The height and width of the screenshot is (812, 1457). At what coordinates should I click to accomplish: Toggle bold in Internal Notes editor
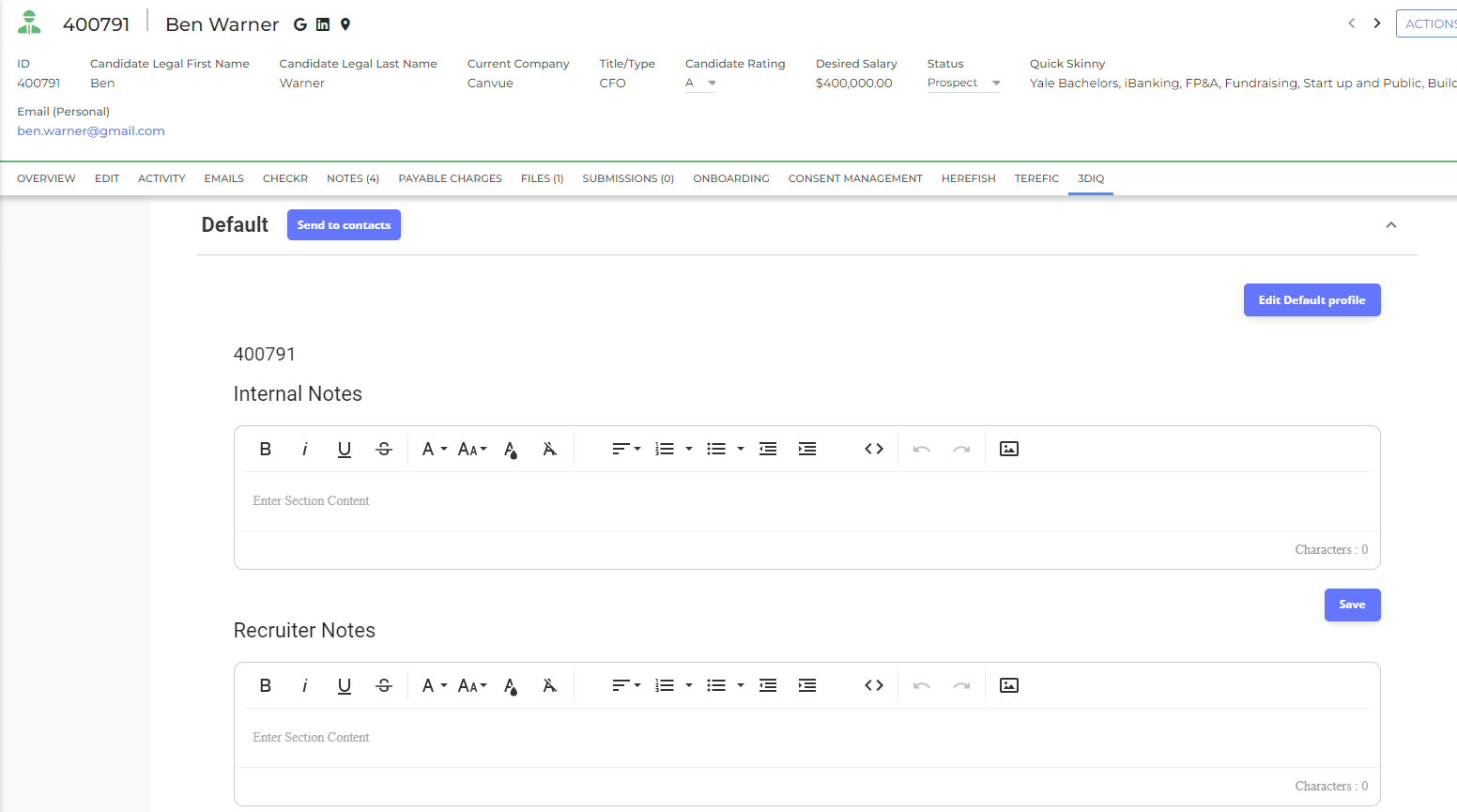point(266,449)
